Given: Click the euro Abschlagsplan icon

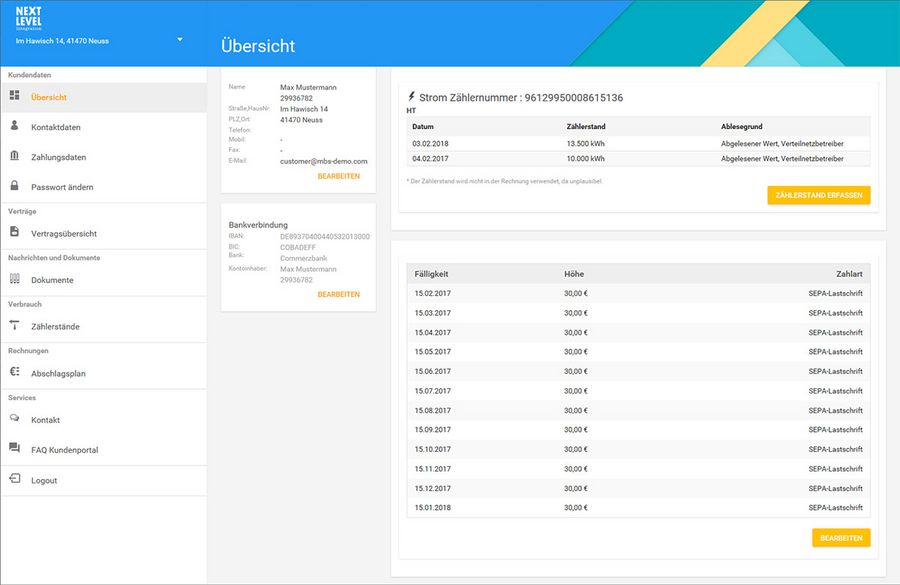Looking at the screenshot, I should point(15,371).
